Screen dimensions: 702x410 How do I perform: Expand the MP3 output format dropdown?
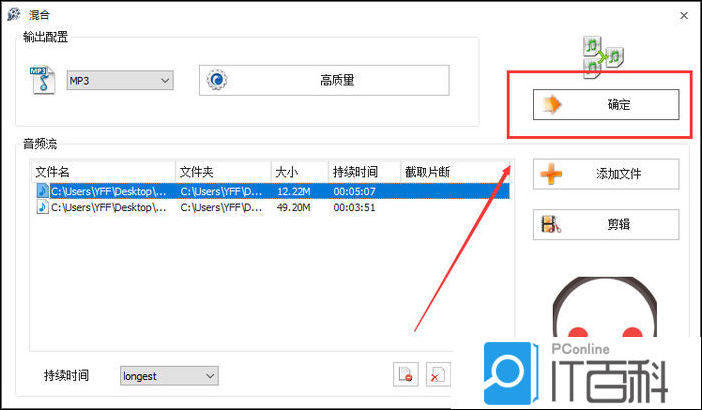[120, 81]
